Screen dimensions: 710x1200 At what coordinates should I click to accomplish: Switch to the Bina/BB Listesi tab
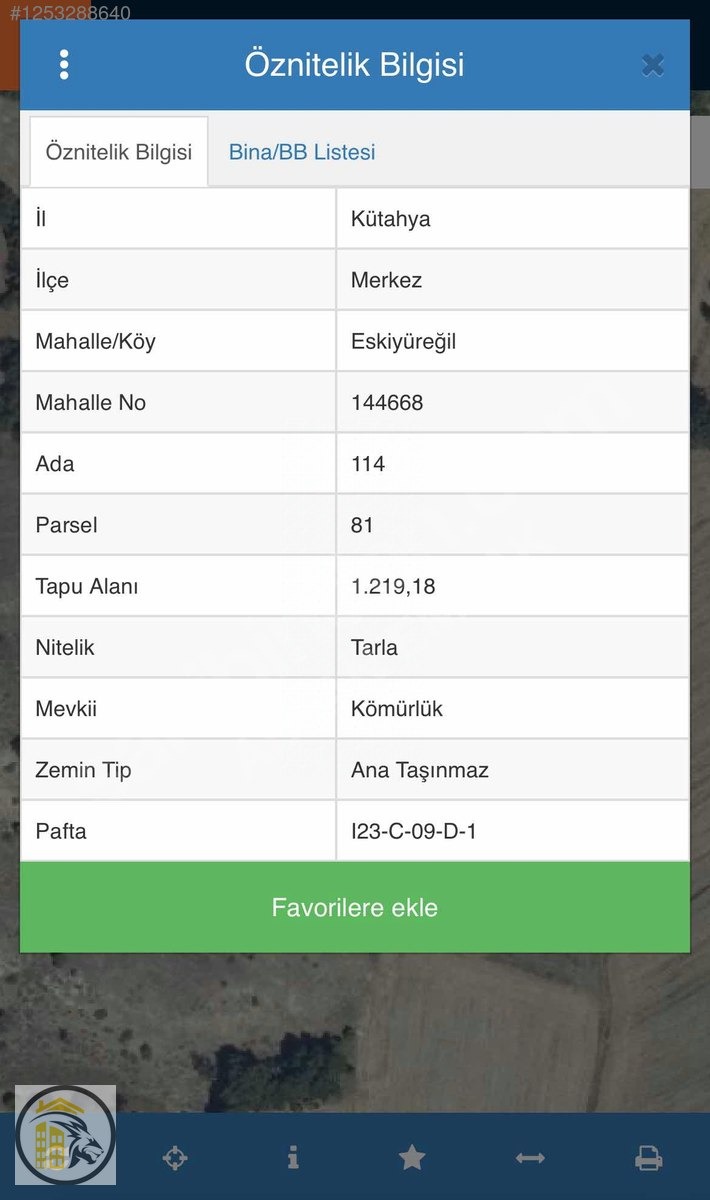point(302,152)
